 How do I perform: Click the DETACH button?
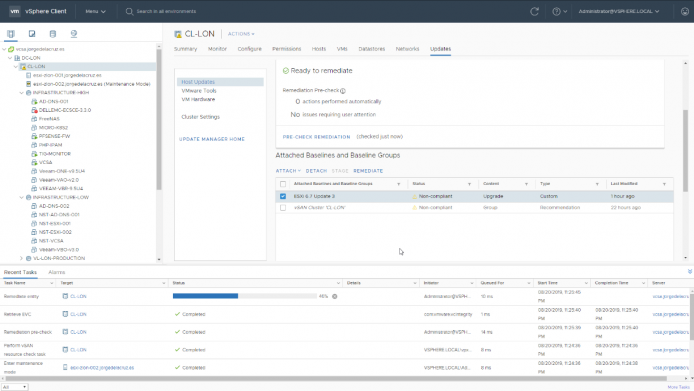(x=316, y=171)
